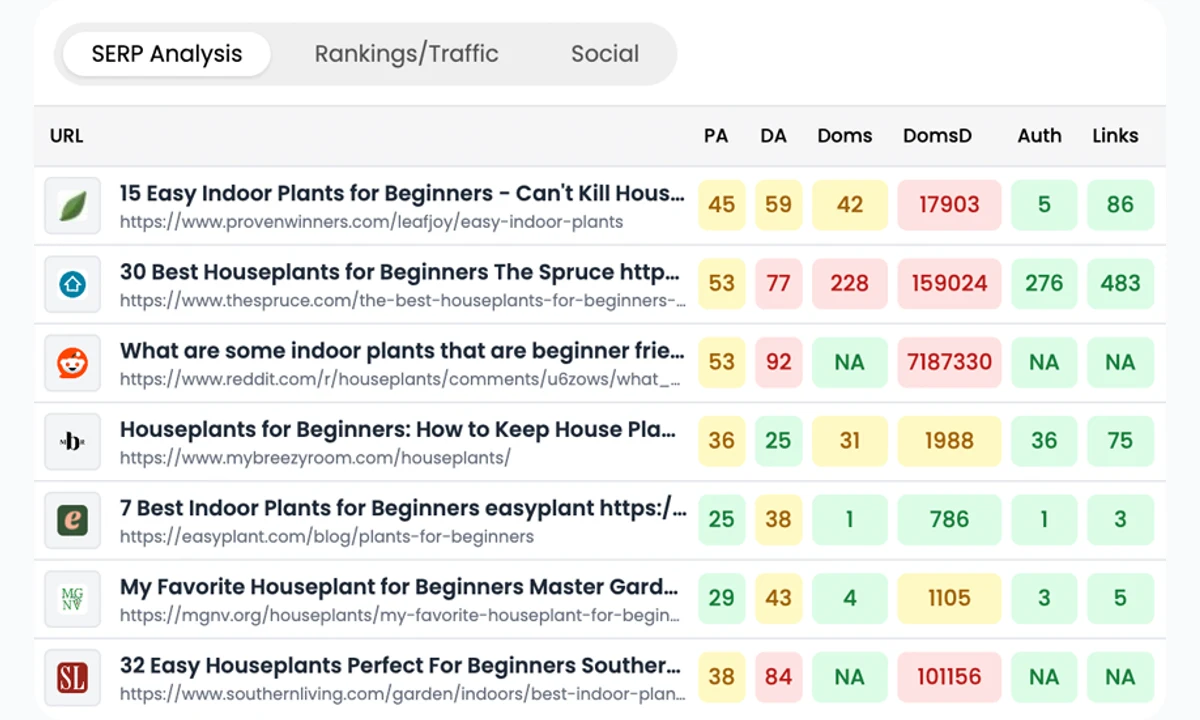Click Doms value 228
Viewport: 1200px width, 720px height.
pyautogui.click(x=849, y=284)
